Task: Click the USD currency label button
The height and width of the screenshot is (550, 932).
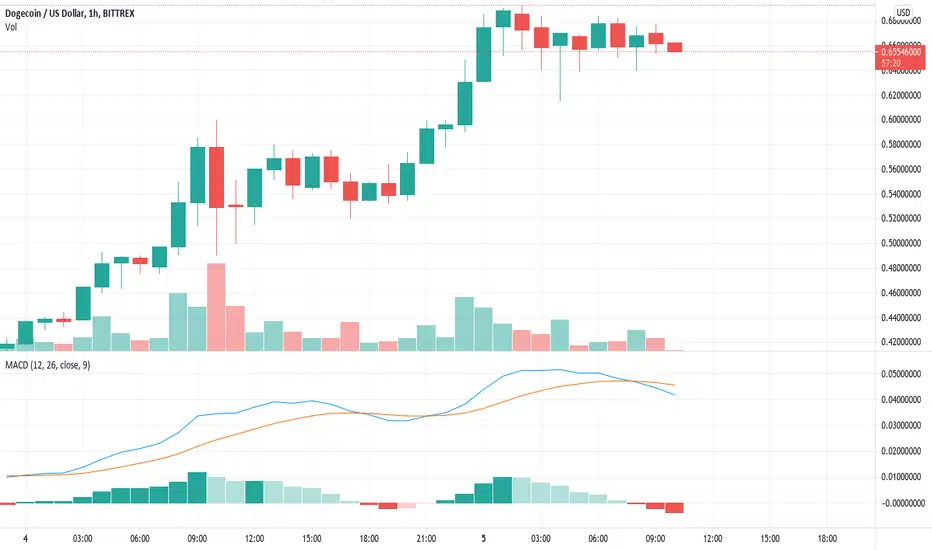Action: (903, 12)
